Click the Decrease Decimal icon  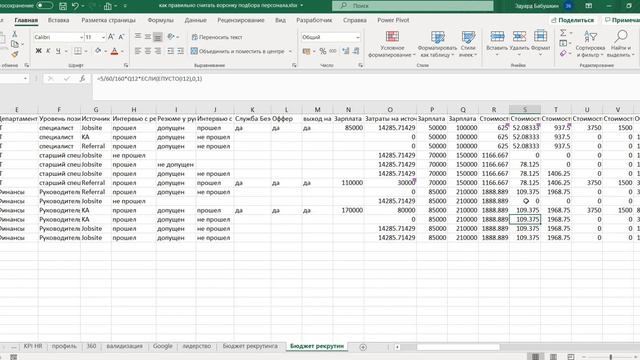tap(356, 51)
